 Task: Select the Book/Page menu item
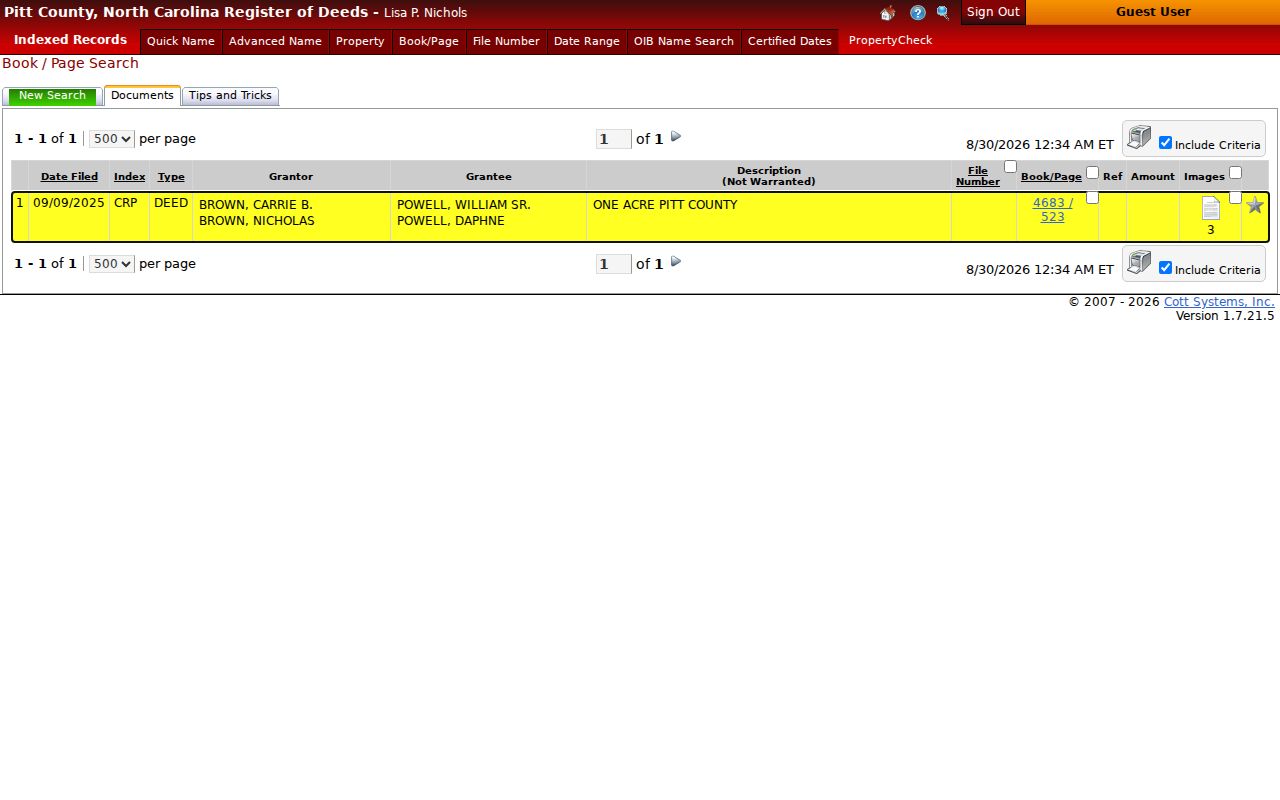429,41
